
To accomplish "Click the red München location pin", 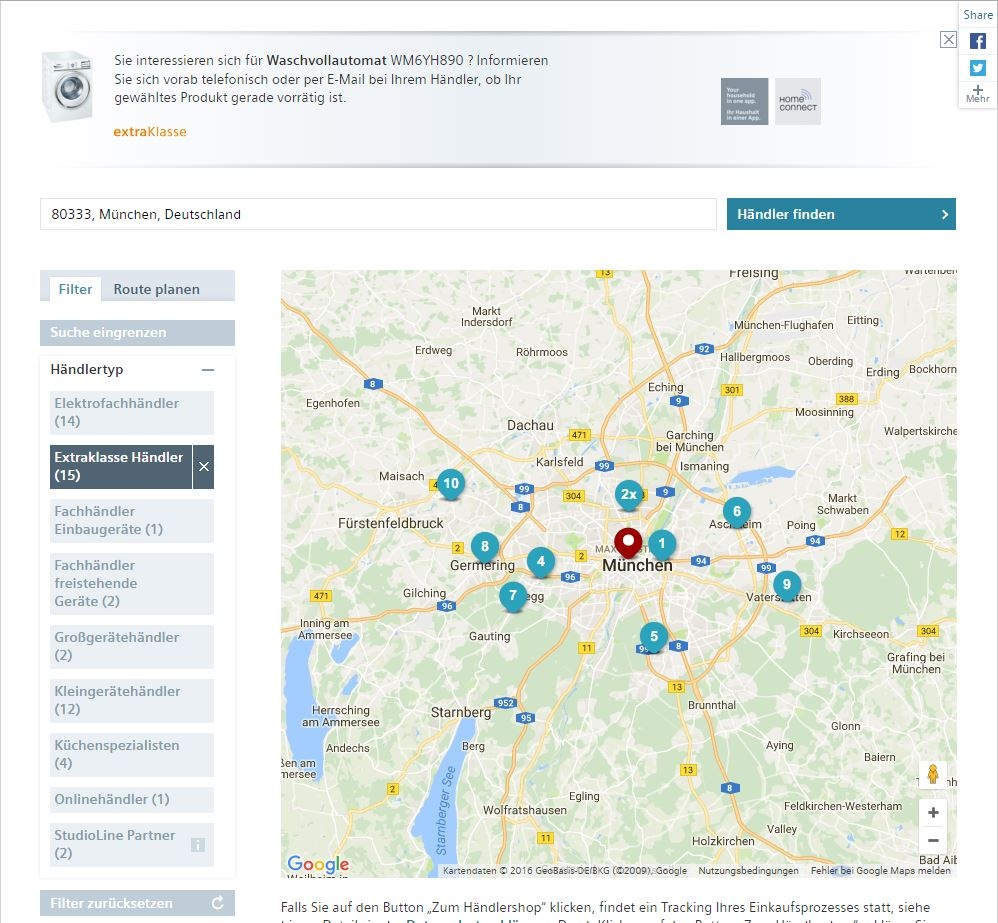I will [x=628, y=542].
